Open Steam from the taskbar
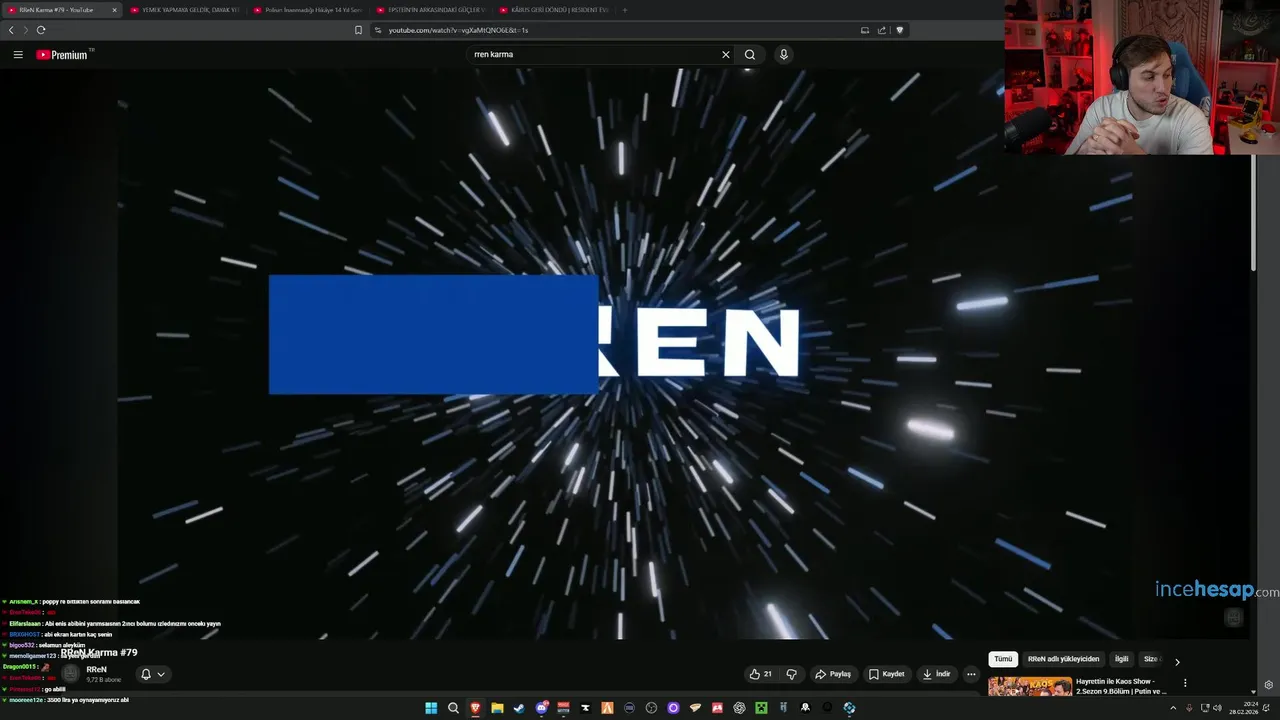This screenshot has width=1280, height=720. 519,708
